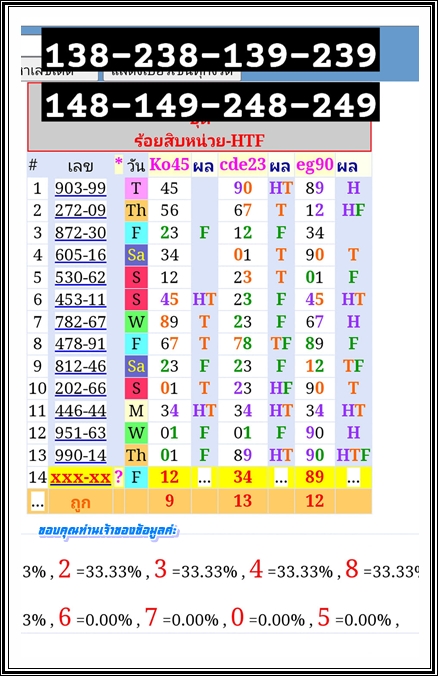The height and width of the screenshot is (676, 438).
Task: Click the red digit 7 =0.00% entry
Action: (181, 618)
